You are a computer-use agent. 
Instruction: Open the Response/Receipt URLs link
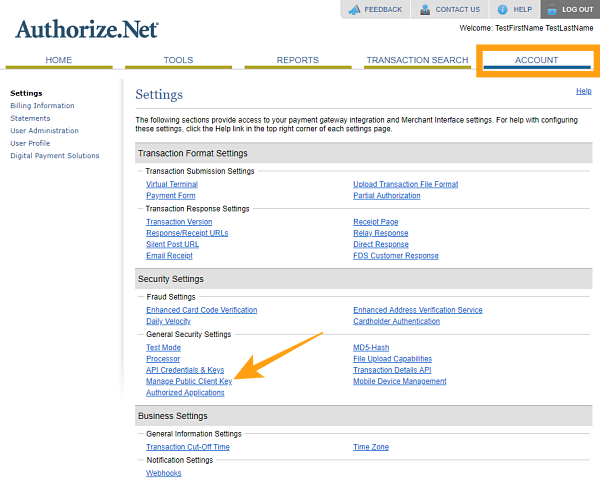click(187, 233)
